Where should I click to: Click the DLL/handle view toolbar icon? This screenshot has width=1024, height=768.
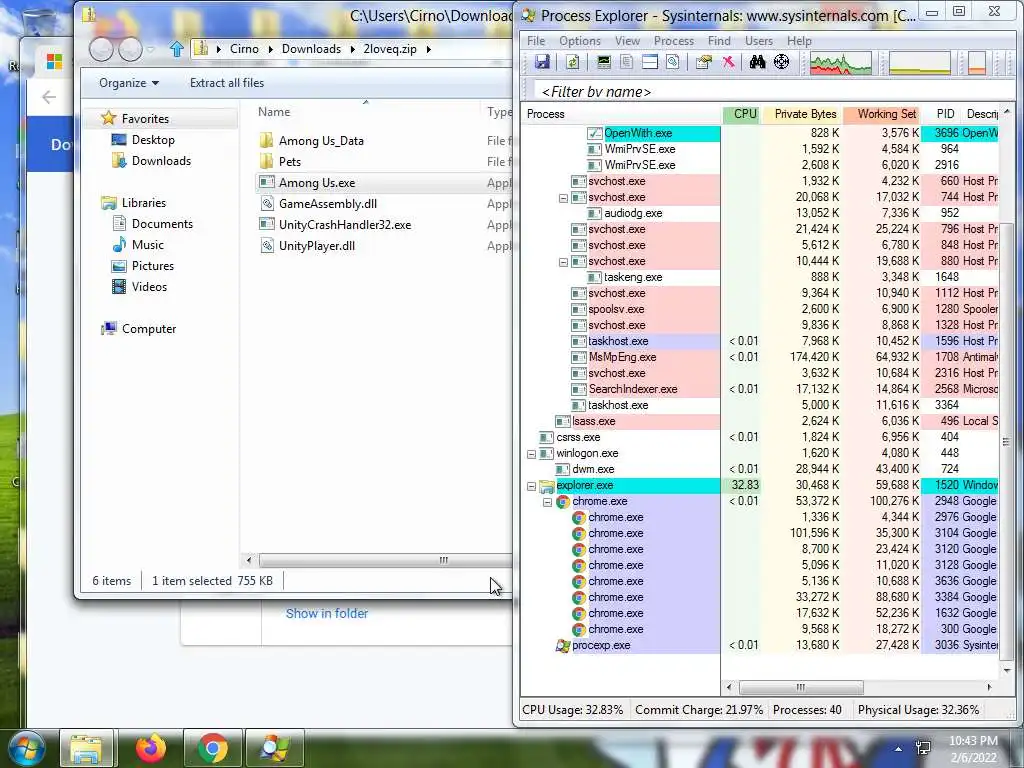click(x=672, y=62)
